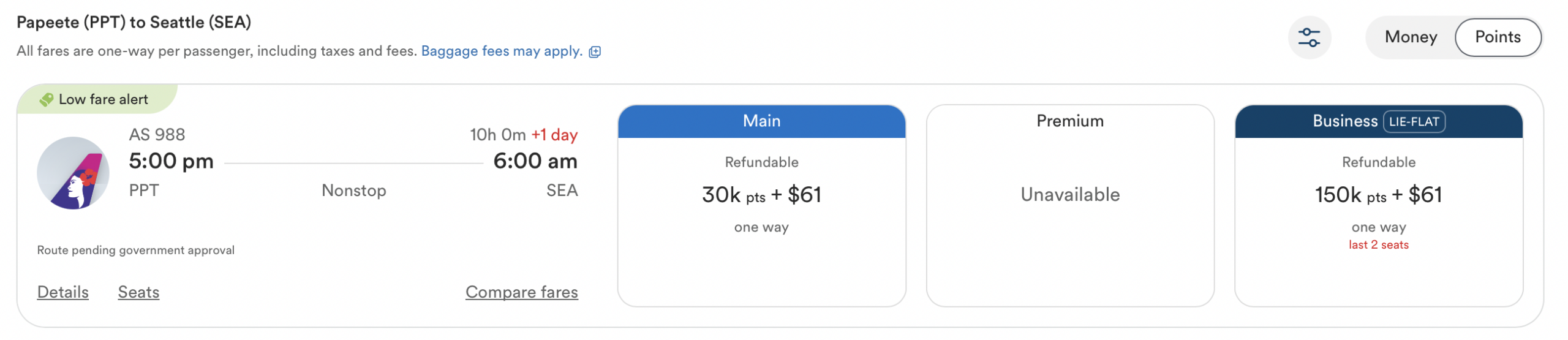Open the Baggage fees may apply link
The image size is (1568, 340).
click(x=501, y=51)
